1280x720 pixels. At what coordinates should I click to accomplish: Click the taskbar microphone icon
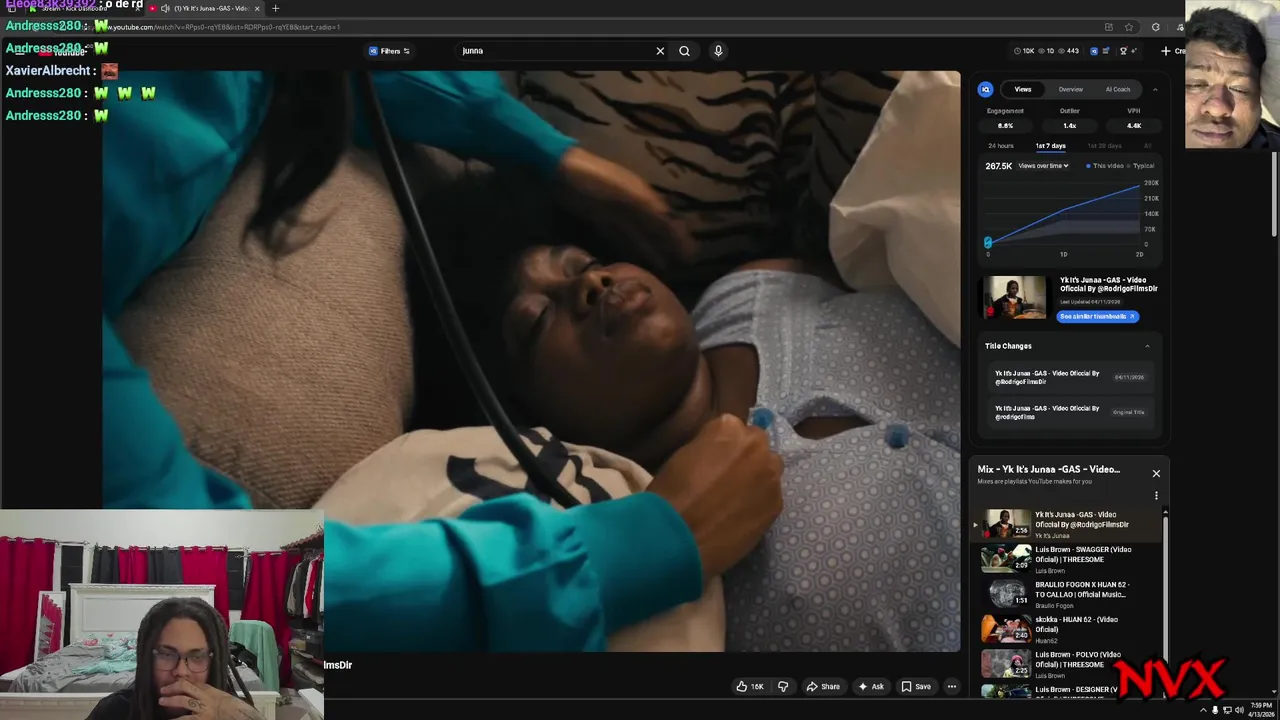[x=1215, y=710]
